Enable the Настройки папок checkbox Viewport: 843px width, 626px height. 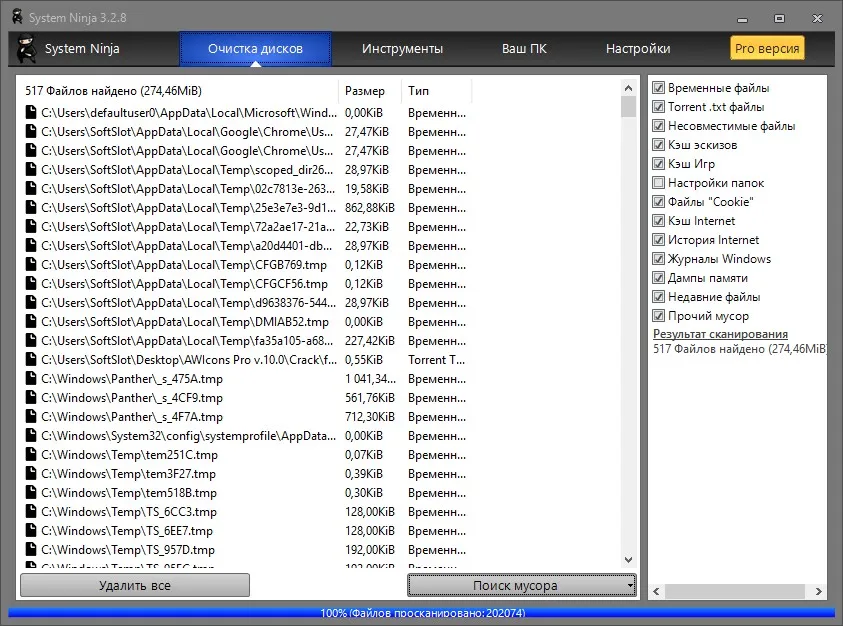point(658,183)
